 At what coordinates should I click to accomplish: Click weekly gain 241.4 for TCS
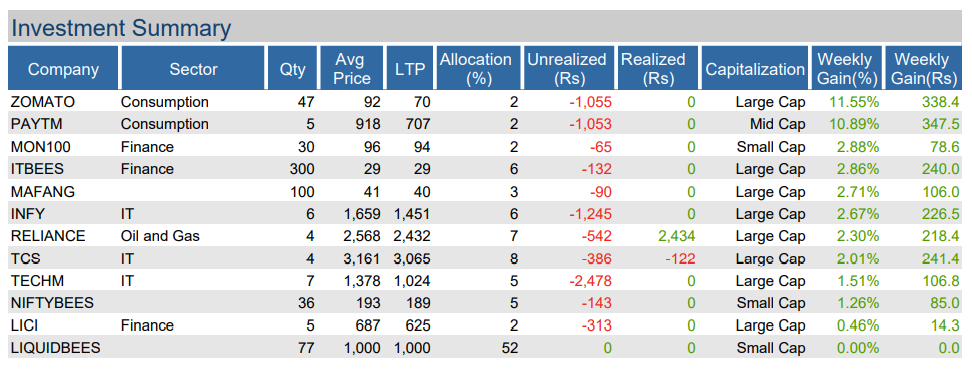941,258
